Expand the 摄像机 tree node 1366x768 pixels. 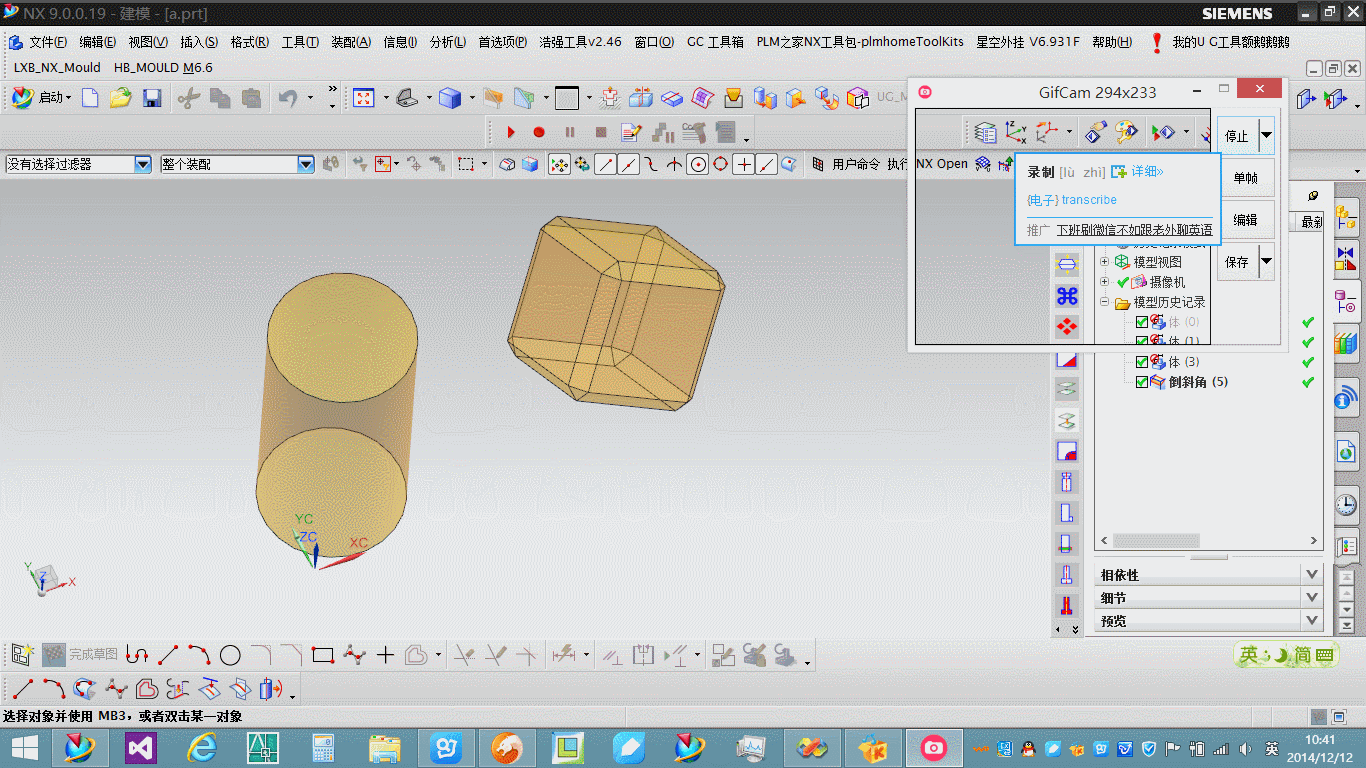(x=1105, y=282)
